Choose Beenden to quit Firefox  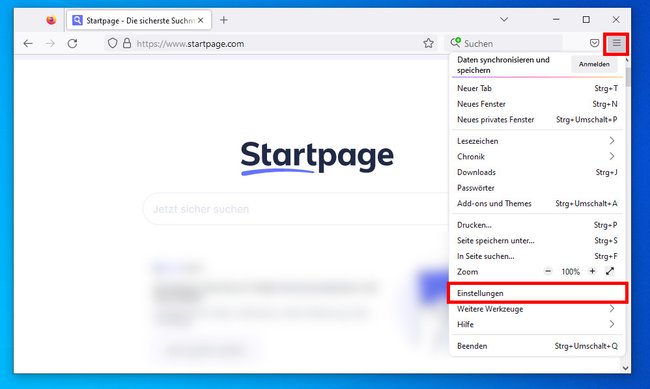coord(537,346)
